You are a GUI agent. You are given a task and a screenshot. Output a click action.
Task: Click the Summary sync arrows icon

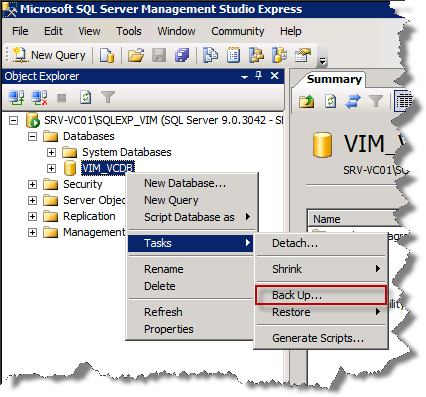[x=353, y=101]
